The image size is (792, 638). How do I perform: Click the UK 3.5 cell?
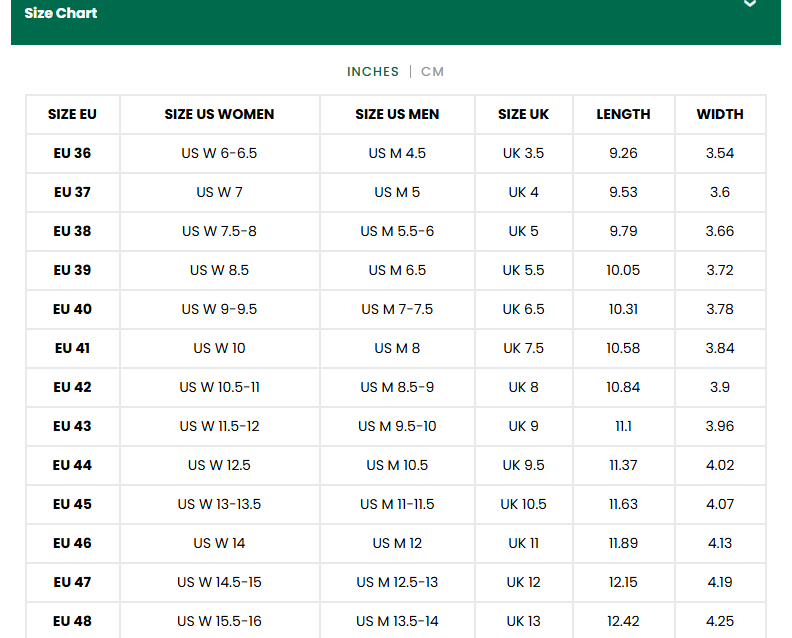coord(523,153)
